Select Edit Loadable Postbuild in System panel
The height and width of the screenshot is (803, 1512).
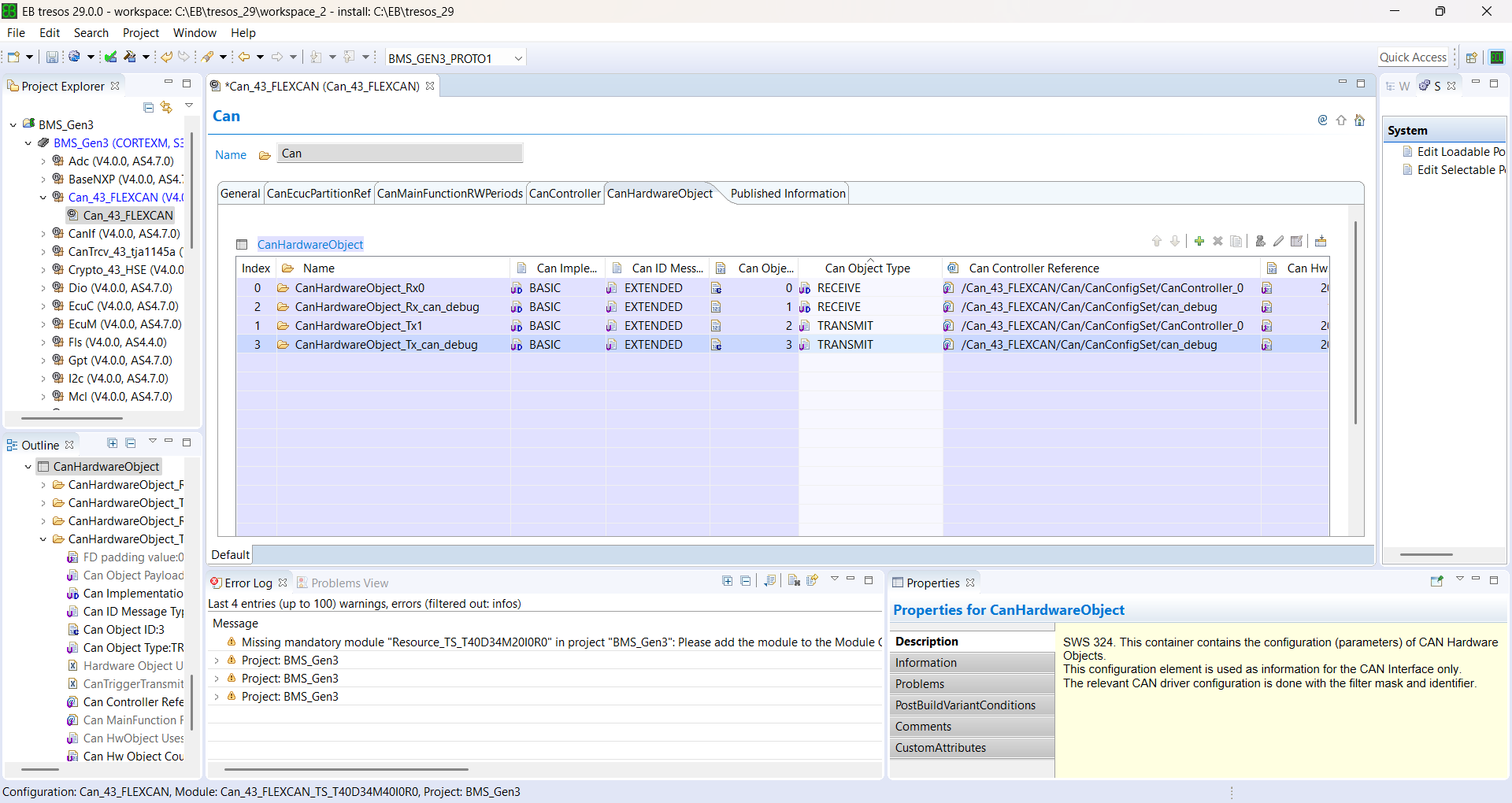[1458, 151]
